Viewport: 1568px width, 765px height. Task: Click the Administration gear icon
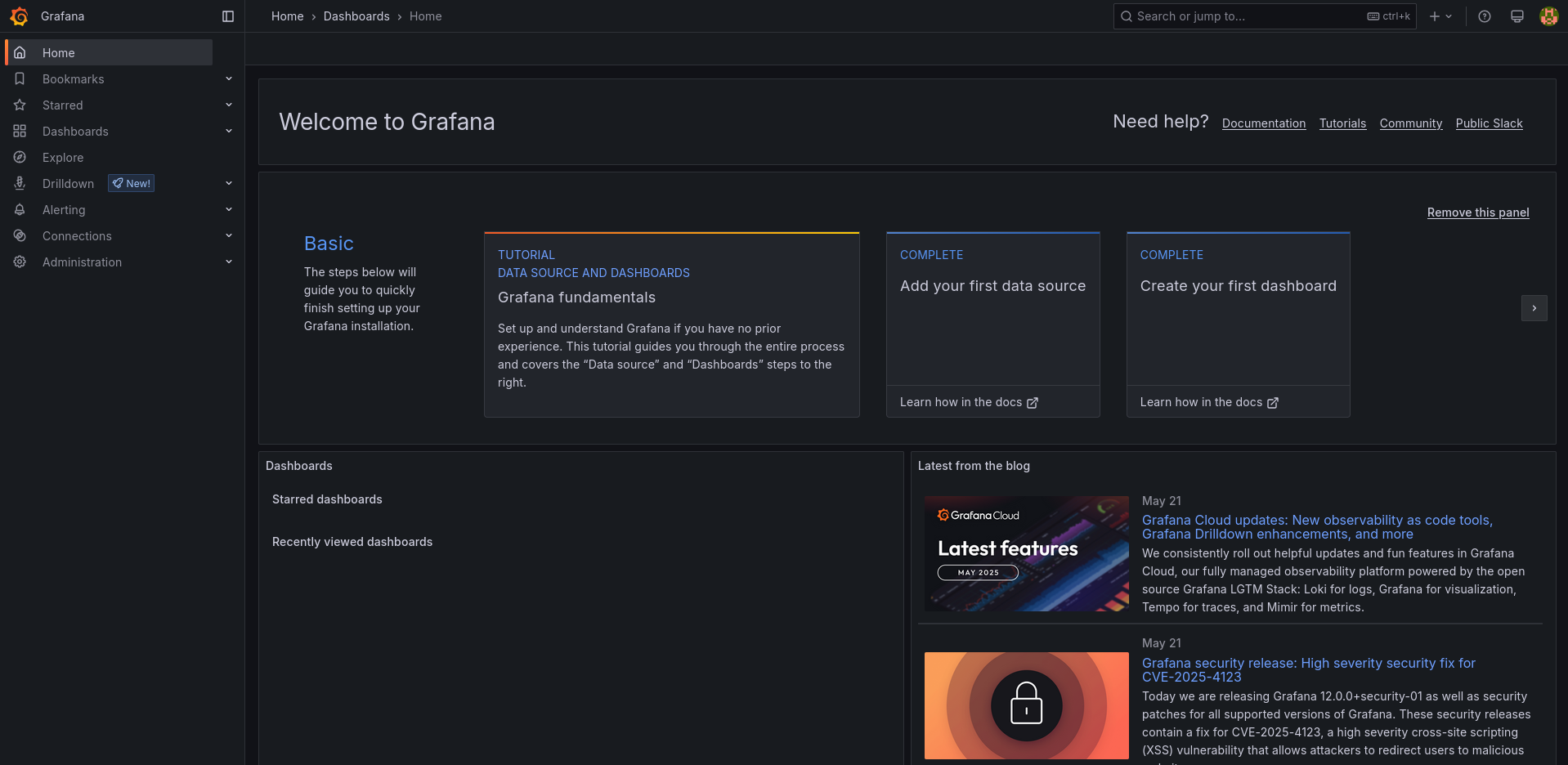[20, 262]
